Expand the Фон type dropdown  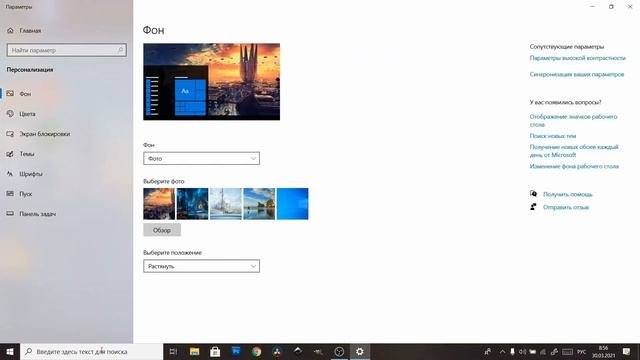click(201, 158)
